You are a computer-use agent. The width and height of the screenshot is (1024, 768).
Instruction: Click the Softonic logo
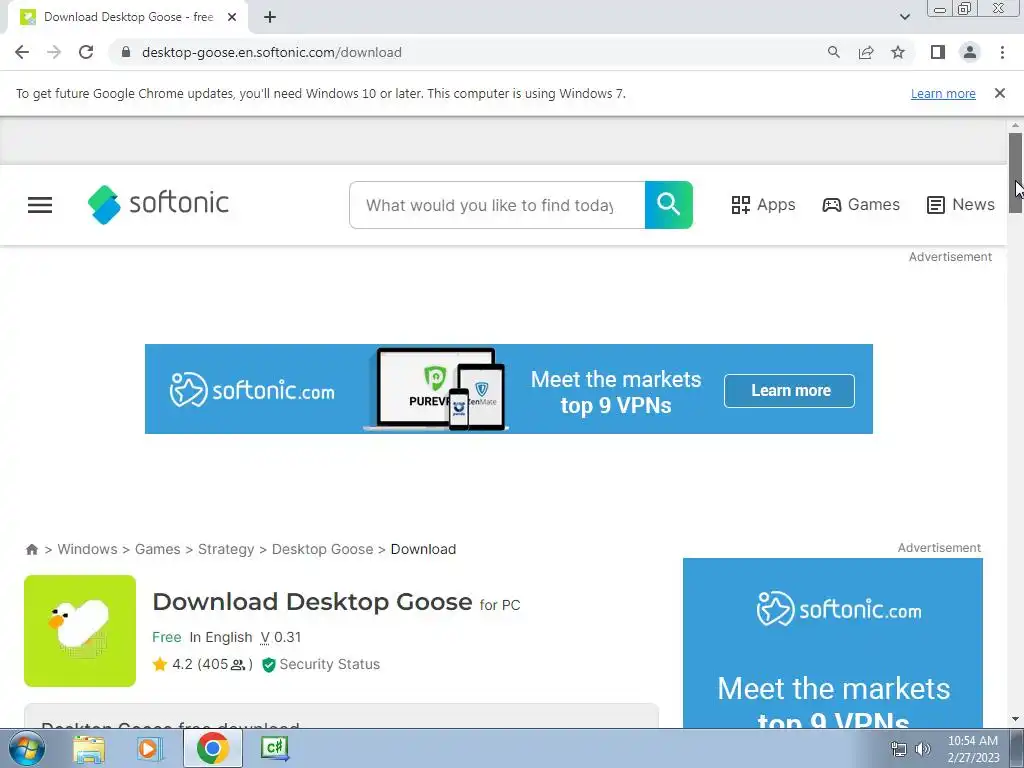pyautogui.click(x=158, y=204)
